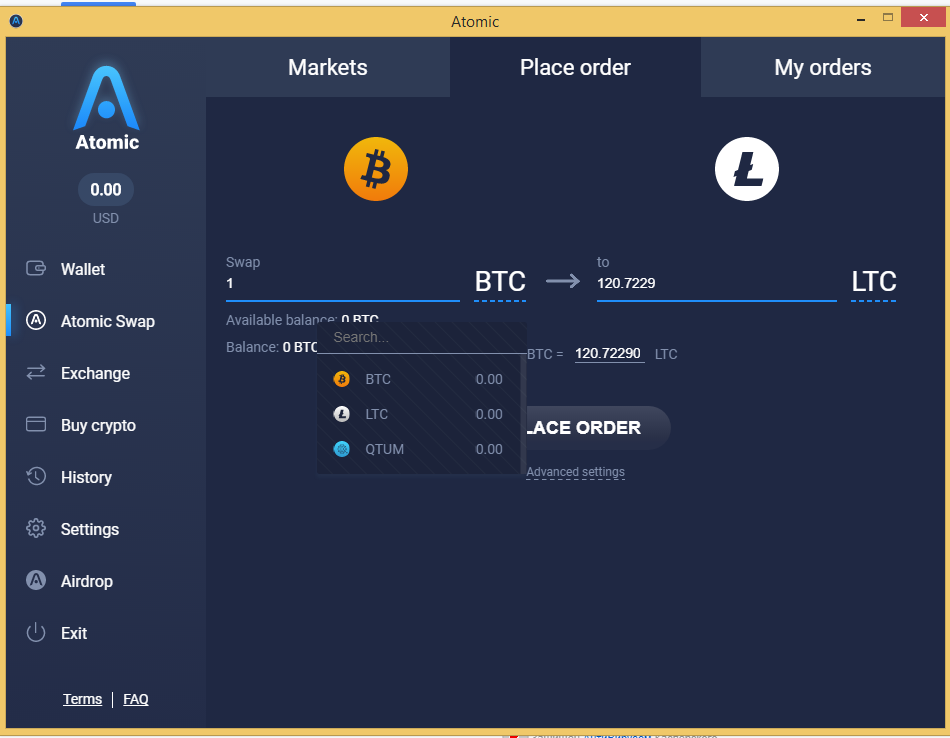Choose QTUM from the coin list

pos(418,449)
